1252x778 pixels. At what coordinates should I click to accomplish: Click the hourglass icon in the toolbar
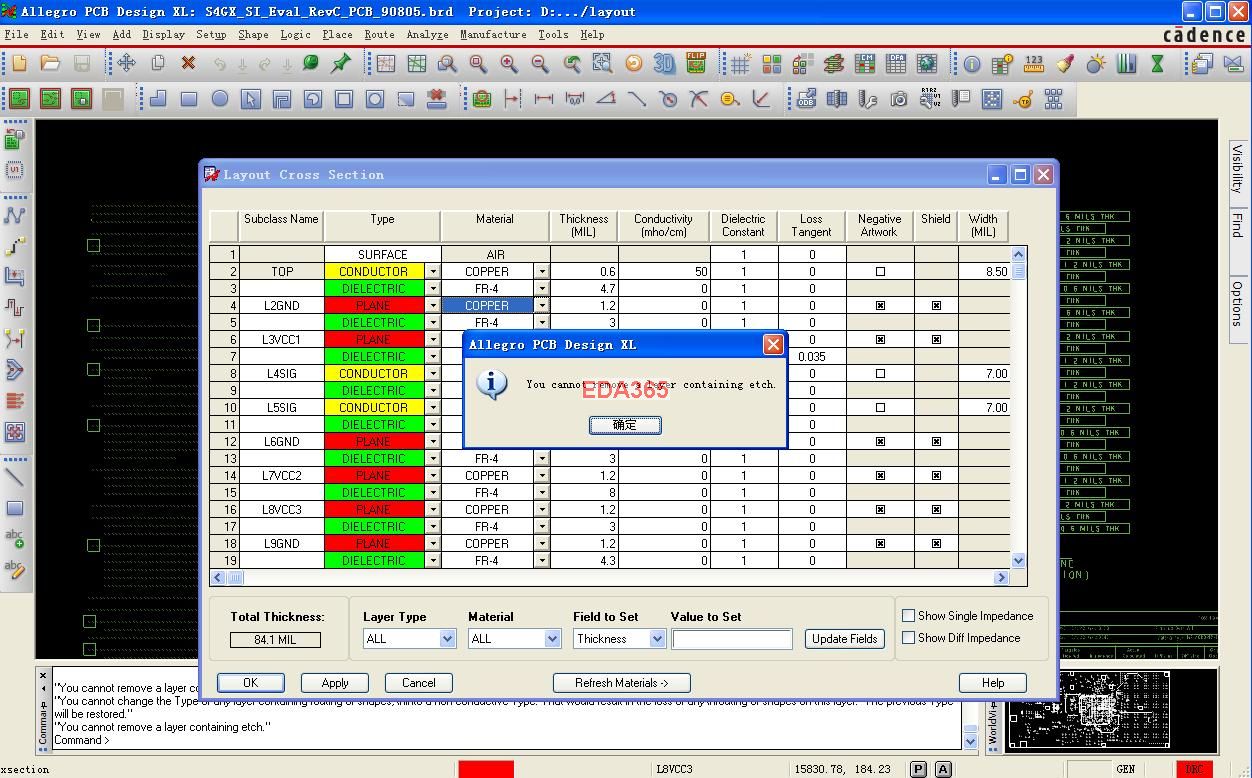point(1157,63)
